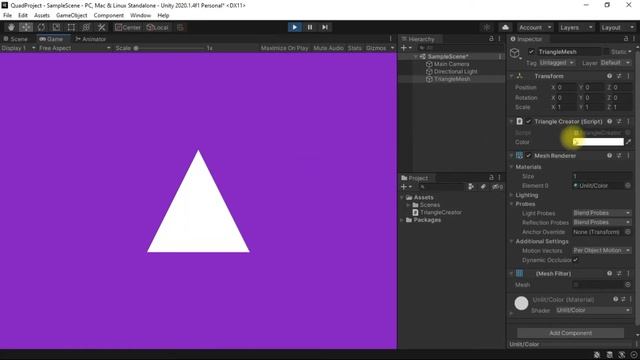
Task: Open Mesh Filter help icon
Action: [x=609, y=273]
